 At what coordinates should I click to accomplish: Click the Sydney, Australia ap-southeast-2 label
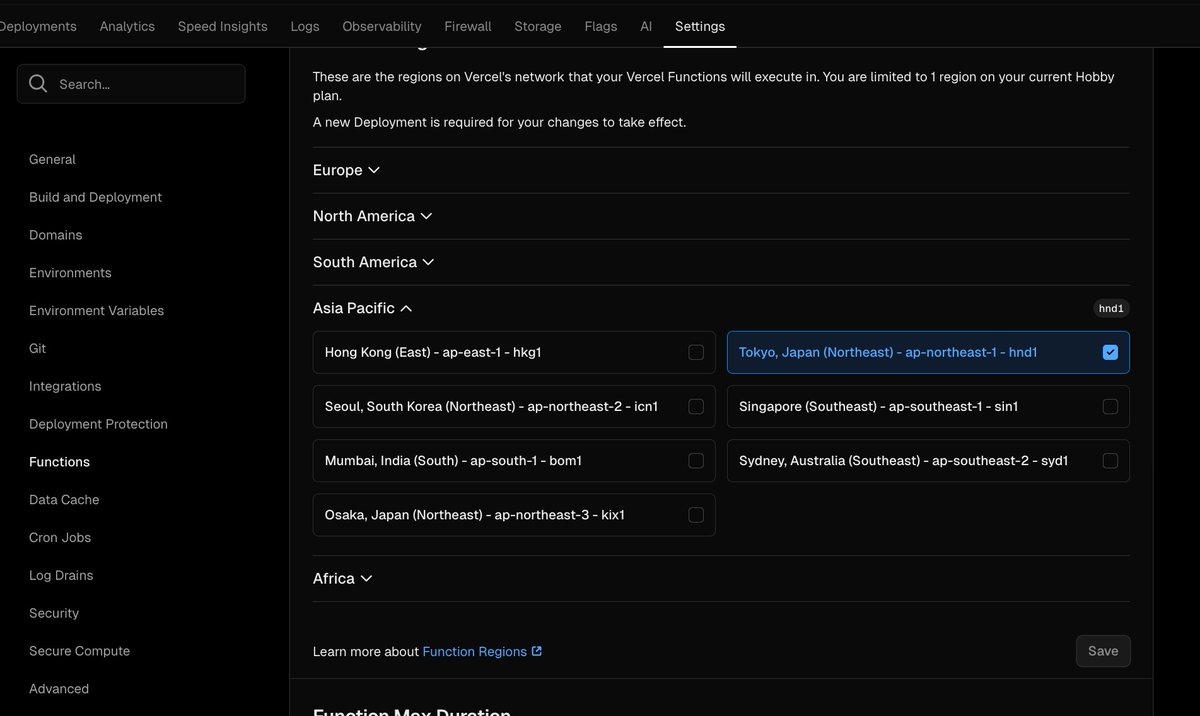(904, 461)
